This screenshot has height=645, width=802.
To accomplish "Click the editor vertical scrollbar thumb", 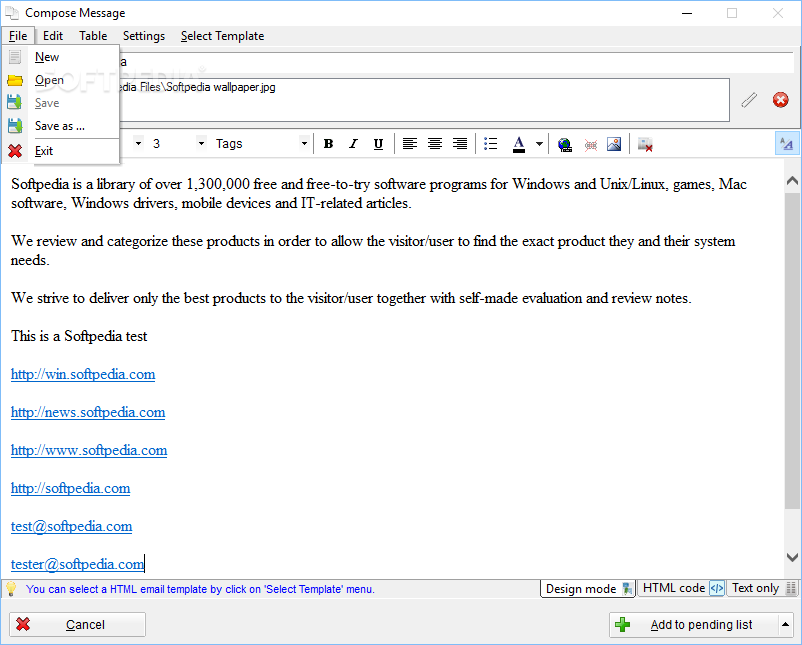I will coord(792,350).
